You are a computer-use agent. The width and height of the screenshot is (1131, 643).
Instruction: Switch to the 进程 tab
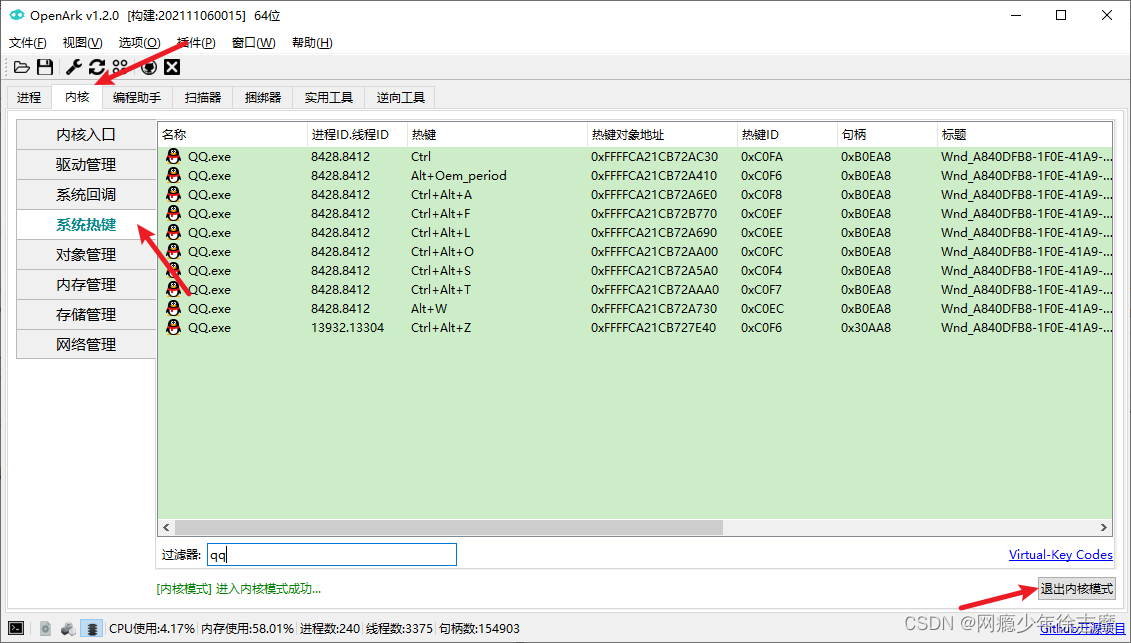[x=29, y=97]
